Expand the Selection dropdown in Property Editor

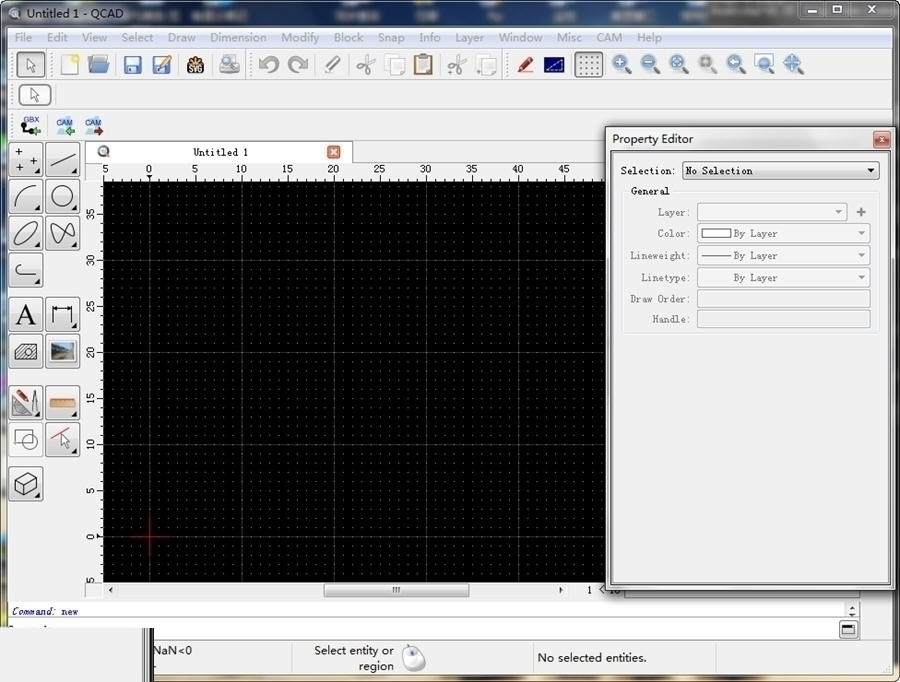pos(780,171)
